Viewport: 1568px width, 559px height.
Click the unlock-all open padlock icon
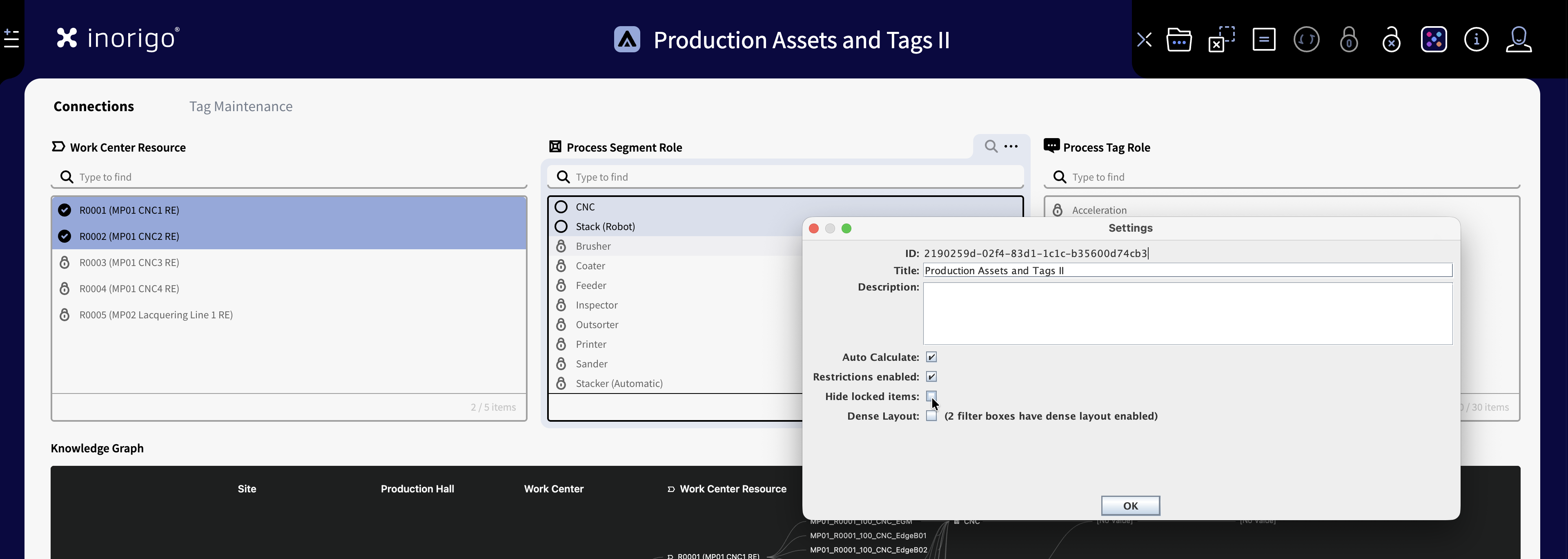click(x=1391, y=40)
